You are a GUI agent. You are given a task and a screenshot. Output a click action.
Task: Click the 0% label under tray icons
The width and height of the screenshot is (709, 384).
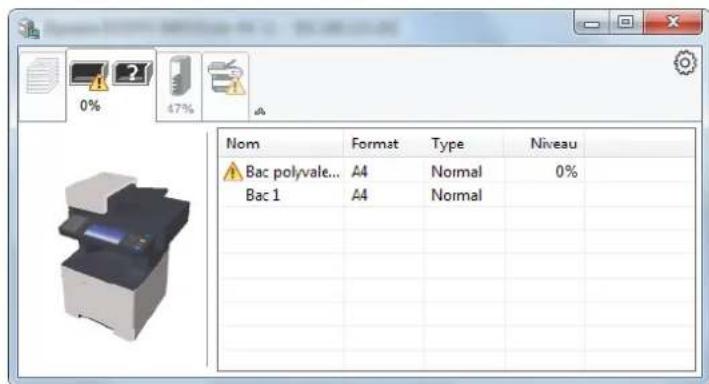click(90, 106)
